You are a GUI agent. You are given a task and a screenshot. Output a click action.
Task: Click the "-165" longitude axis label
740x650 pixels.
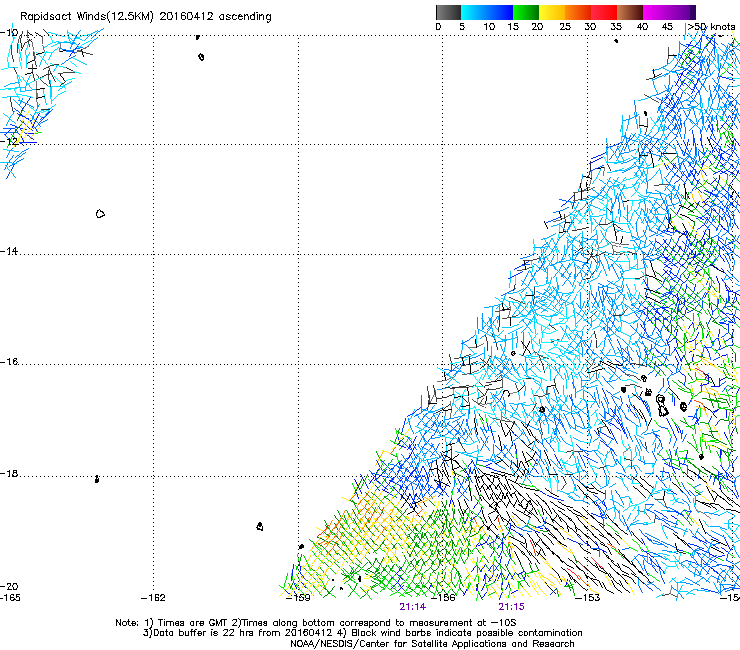[x=10, y=598]
